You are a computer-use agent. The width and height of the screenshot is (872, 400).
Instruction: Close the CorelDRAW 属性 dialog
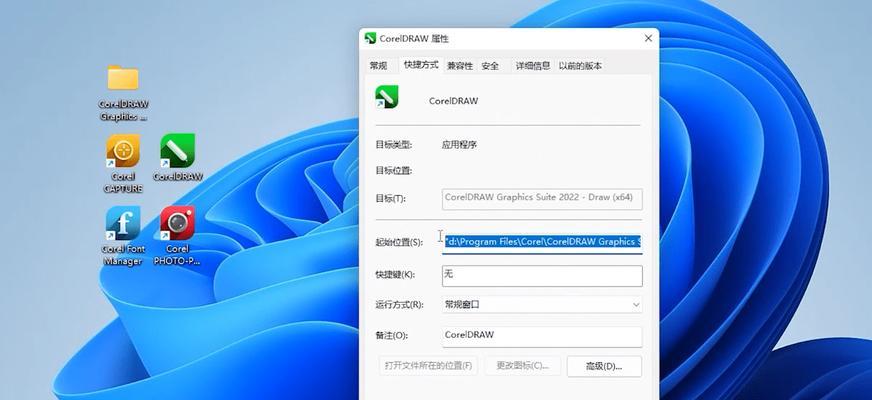click(x=648, y=38)
